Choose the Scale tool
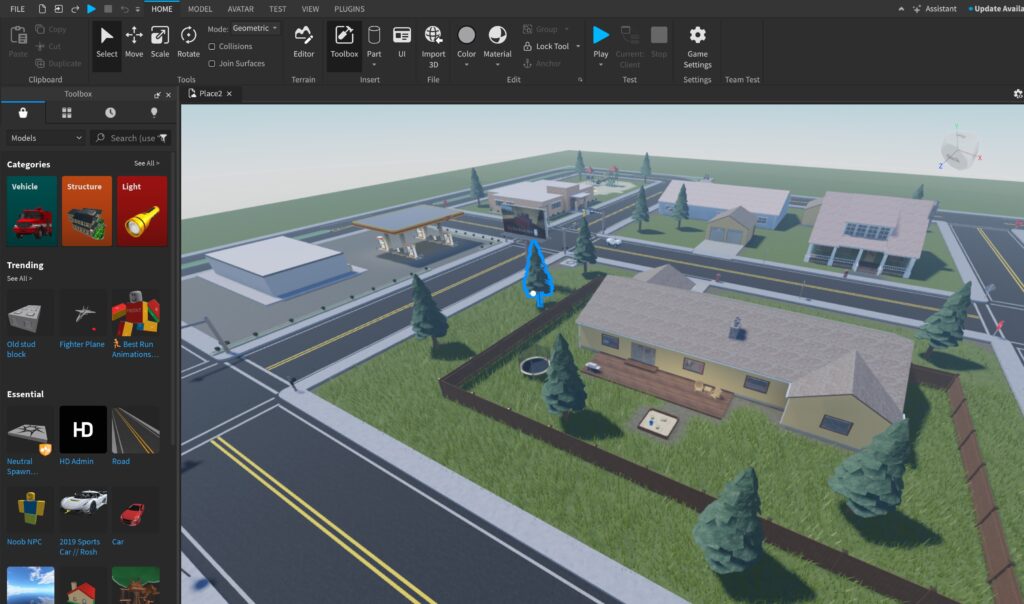The image size is (1024, 604). [160, 43]
